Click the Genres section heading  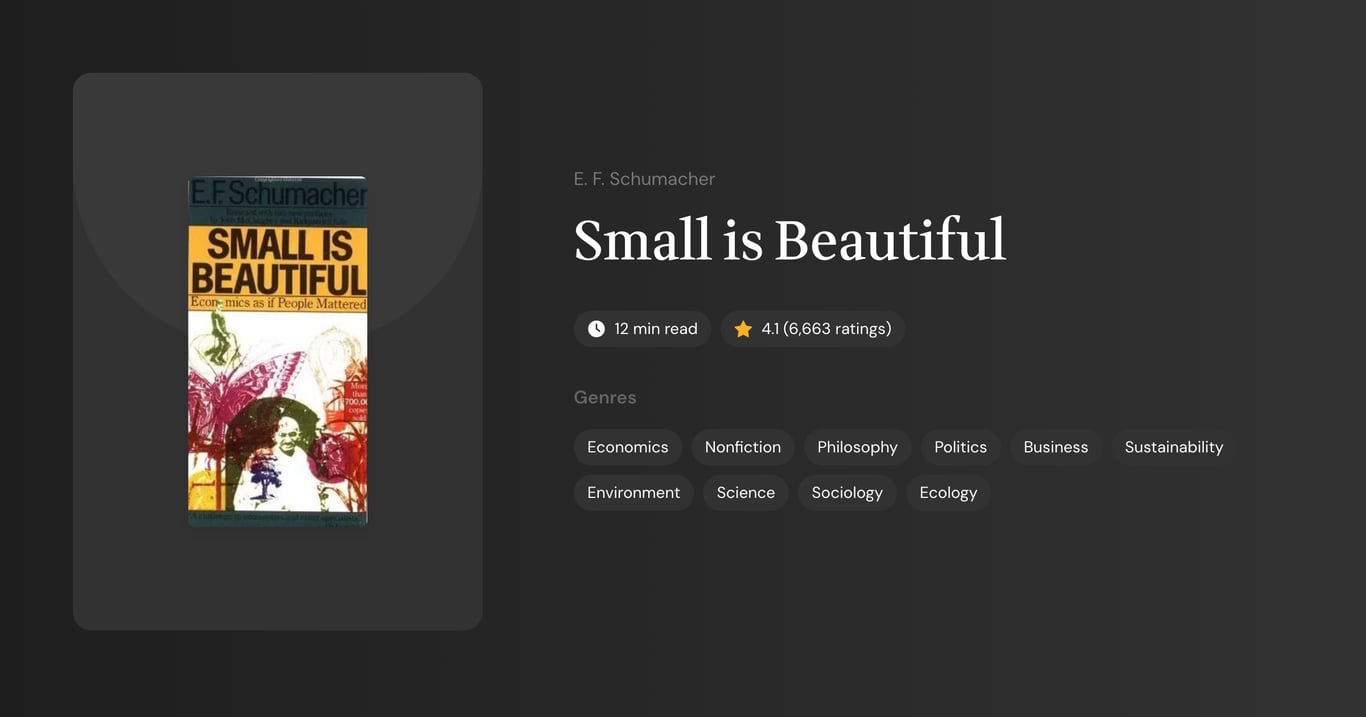coord(605,397)
